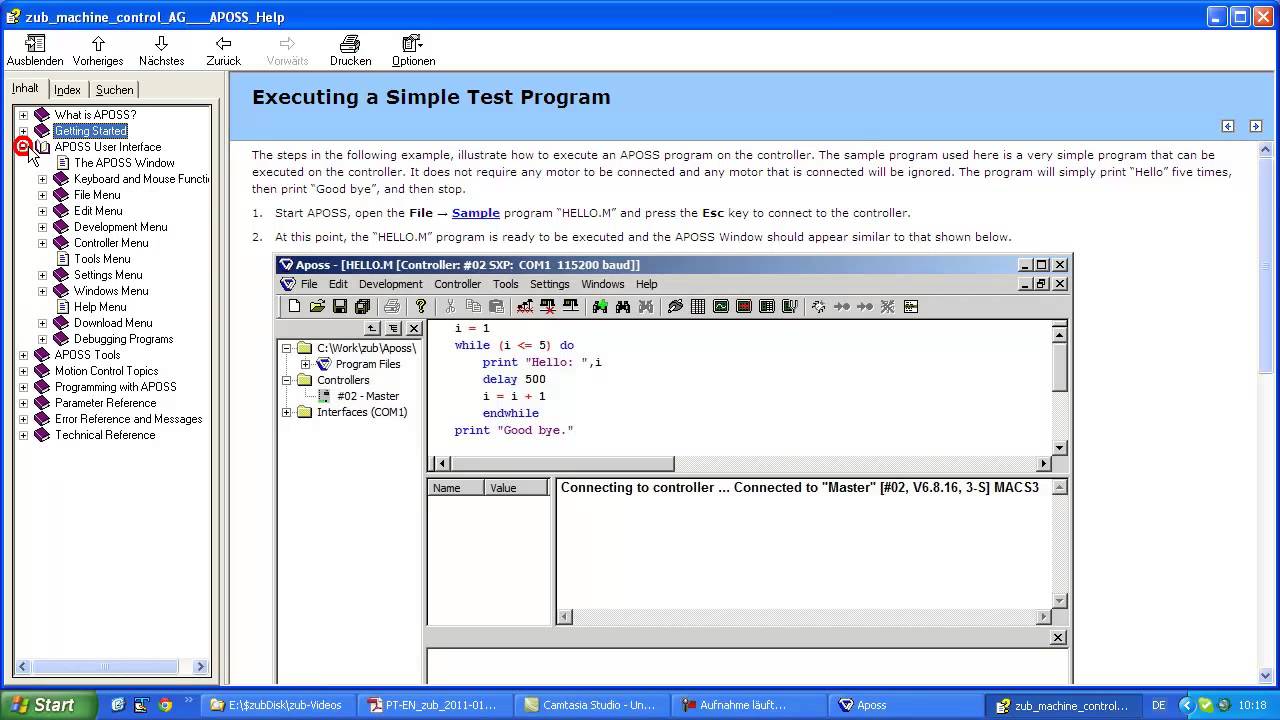Click the page icon next to Tools Menu
The width and height of the screenshot is (1280, 720).
tap(61, 259)
